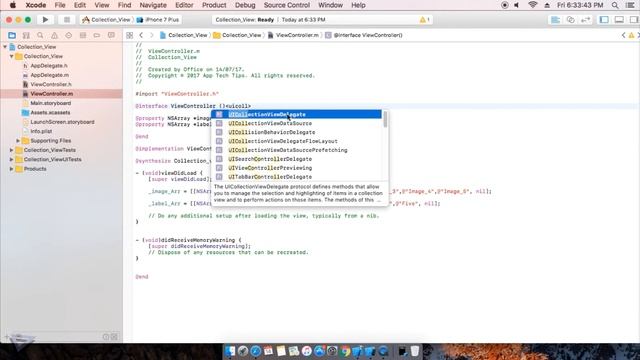This screenshot has width=640, height=360.
Task: Open Trash in the Dock
Action: (415, 351)
